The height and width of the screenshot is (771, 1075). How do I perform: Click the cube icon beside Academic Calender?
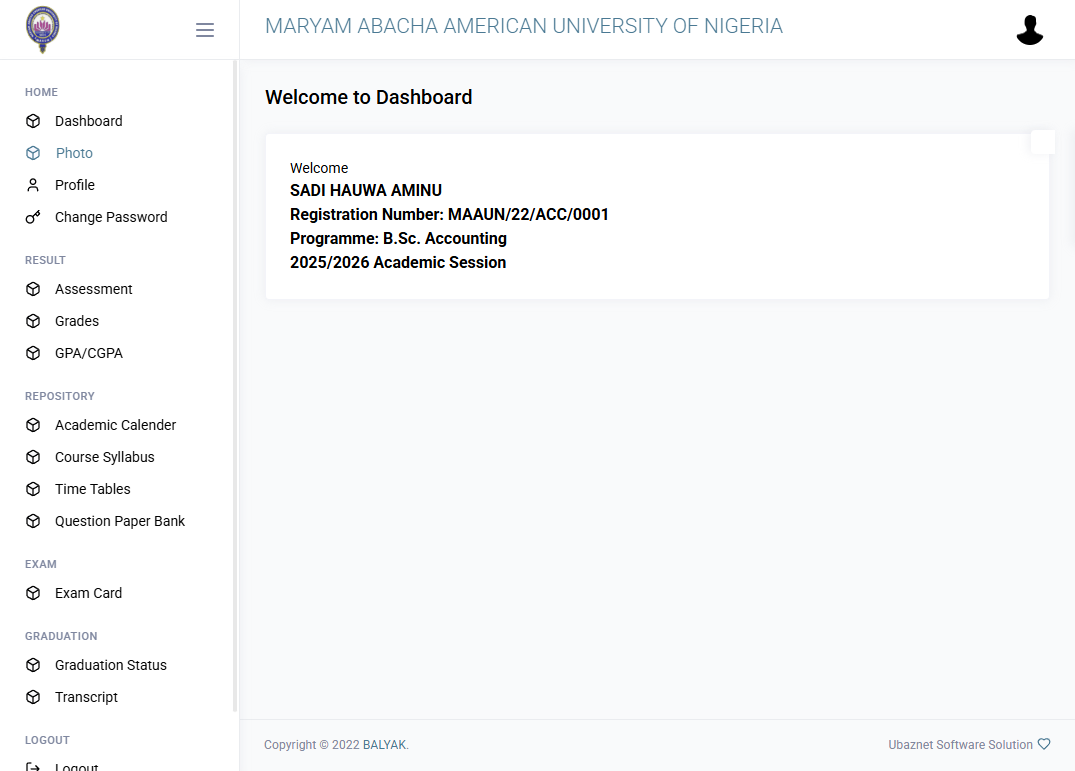click(x=33, y=426)
